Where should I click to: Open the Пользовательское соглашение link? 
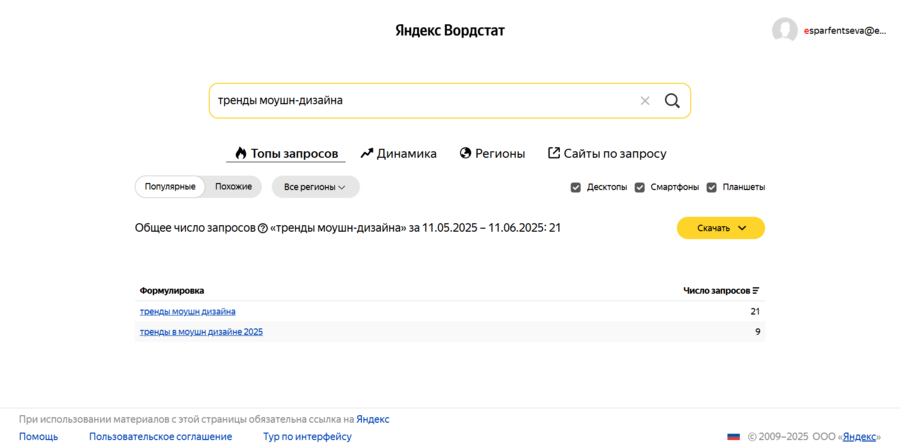pyautogui.click(x=161, y=436)
